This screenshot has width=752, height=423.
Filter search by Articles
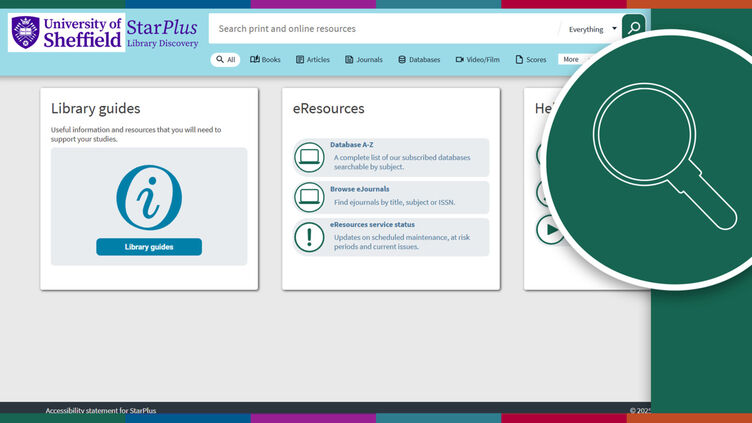click(313, 60)
